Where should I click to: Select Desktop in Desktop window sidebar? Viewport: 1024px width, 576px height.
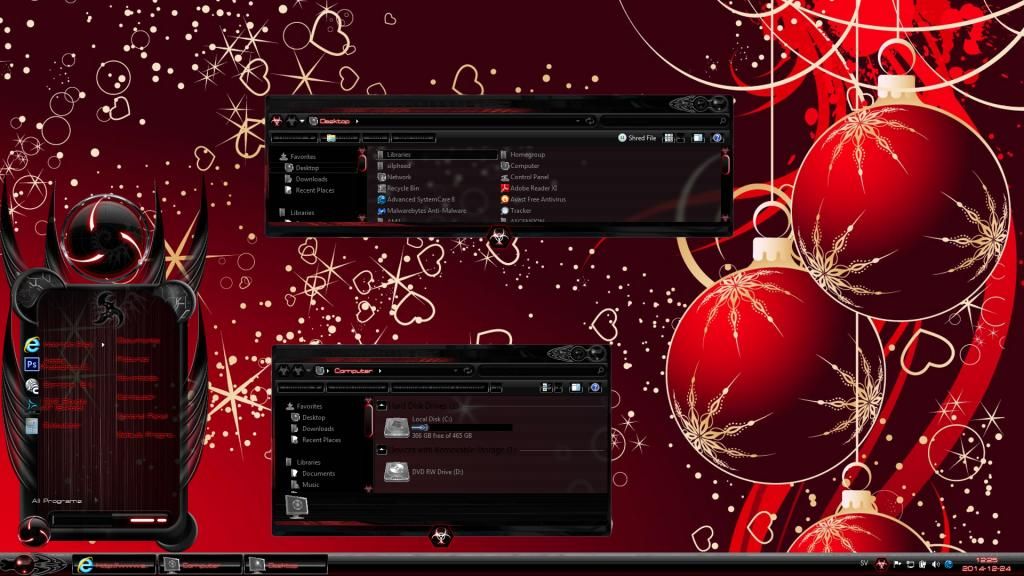click(302, 168)
